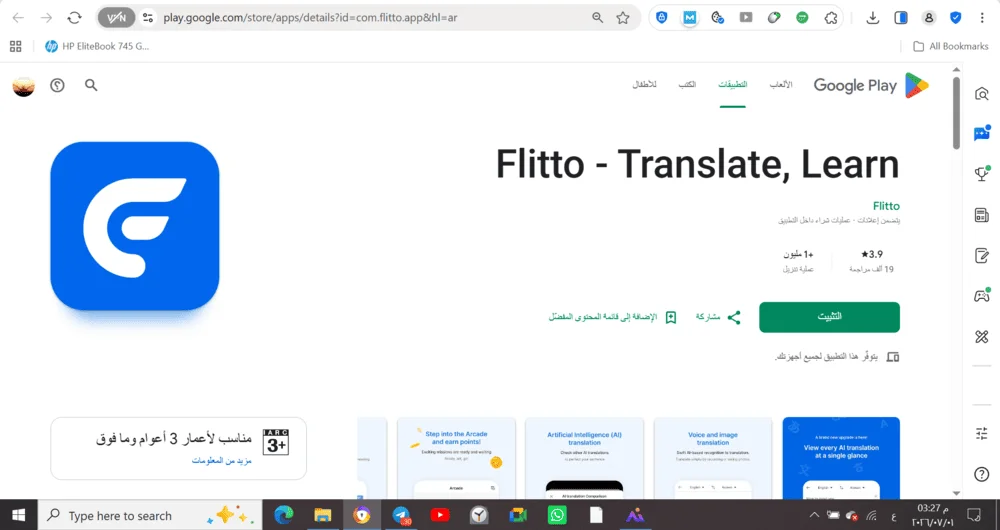Click the taskbar search box
The width and height of the screenshot is (1000, 530).
click(x=151, y=515)
